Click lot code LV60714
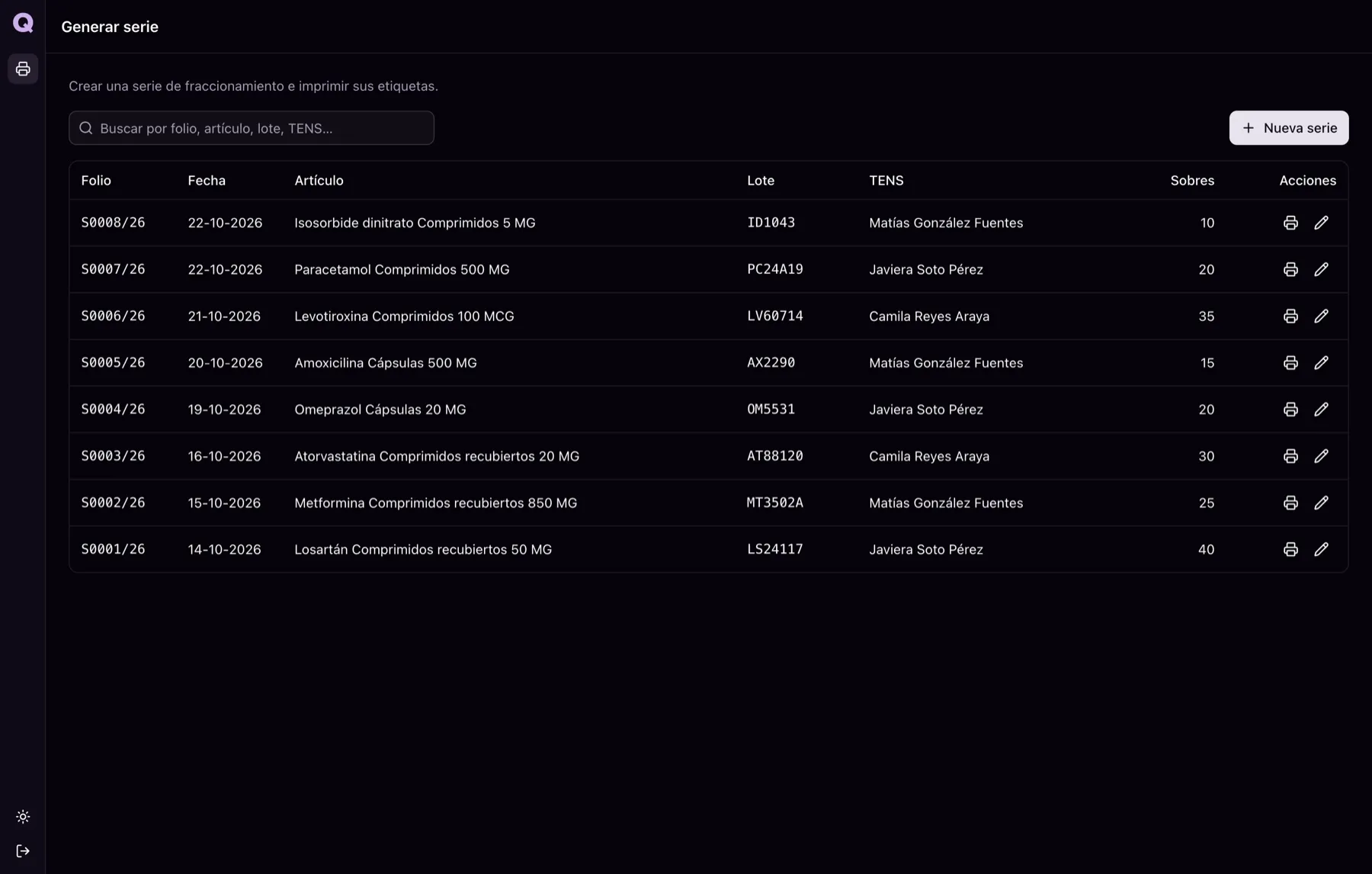The height and width of the screenshot is (874, 1372). click(775, 316)
